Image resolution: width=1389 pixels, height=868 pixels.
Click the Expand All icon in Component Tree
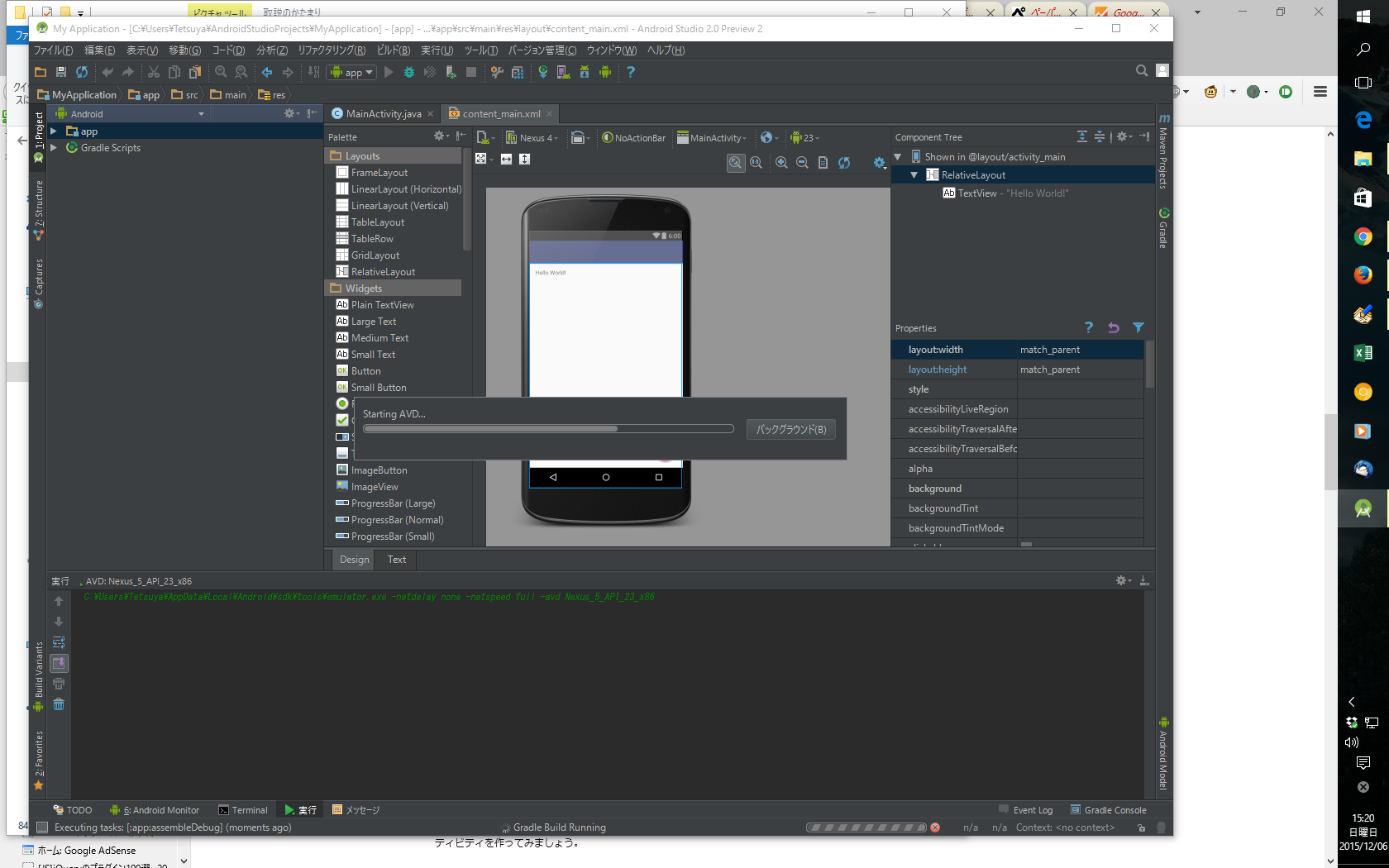(x=1082, y=137)
